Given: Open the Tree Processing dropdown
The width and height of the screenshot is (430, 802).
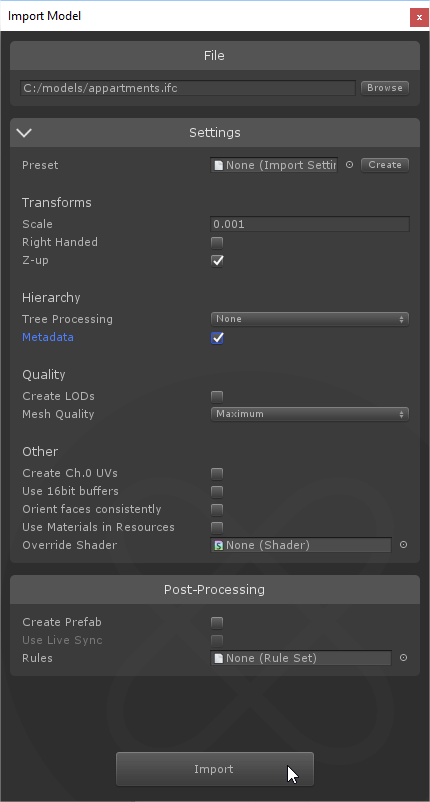Looking at the screenshot, I should (x=309, y=319).
